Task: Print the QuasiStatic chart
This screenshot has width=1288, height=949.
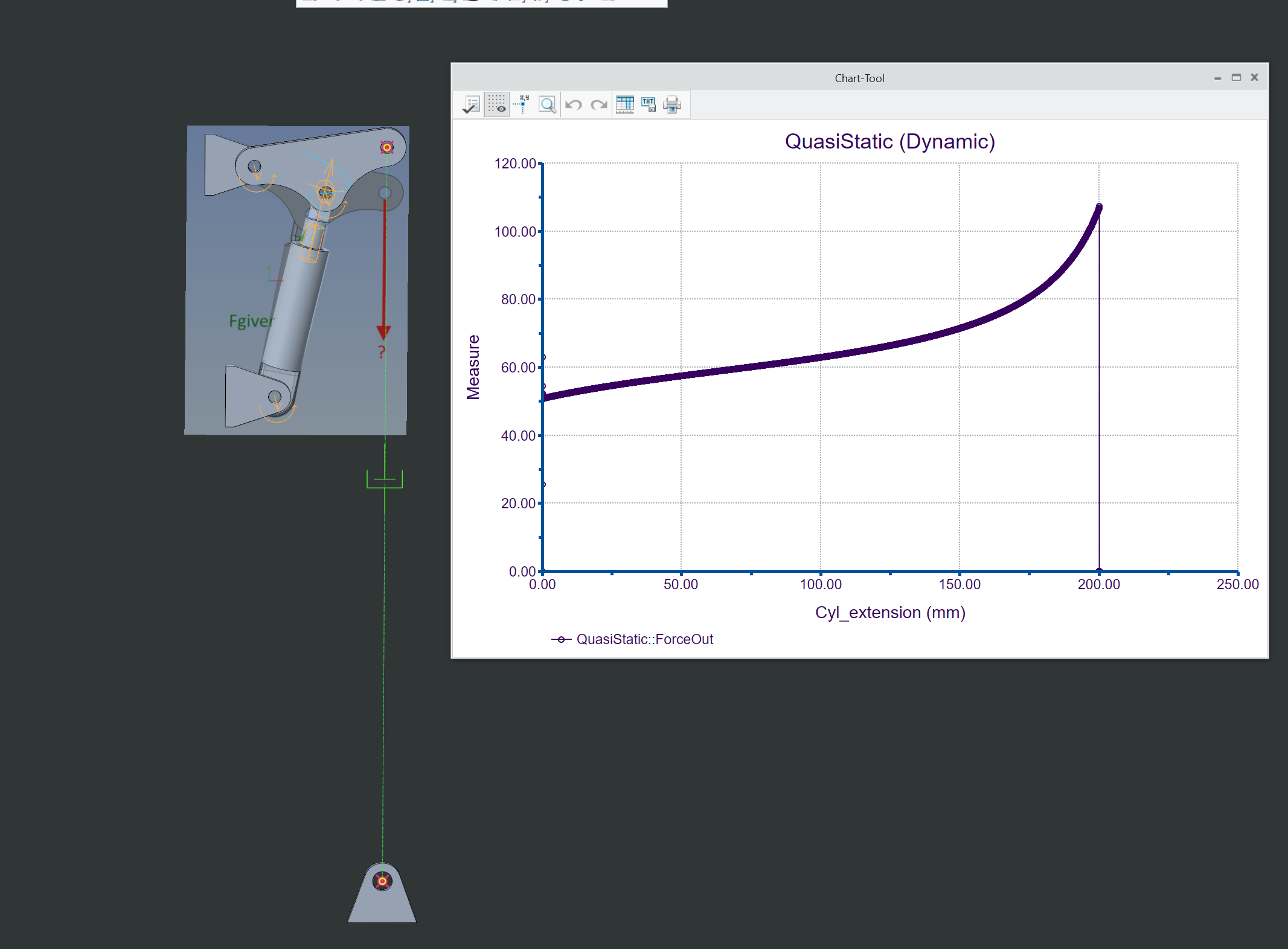Action: pyautogui.click(x=671, y=104)
